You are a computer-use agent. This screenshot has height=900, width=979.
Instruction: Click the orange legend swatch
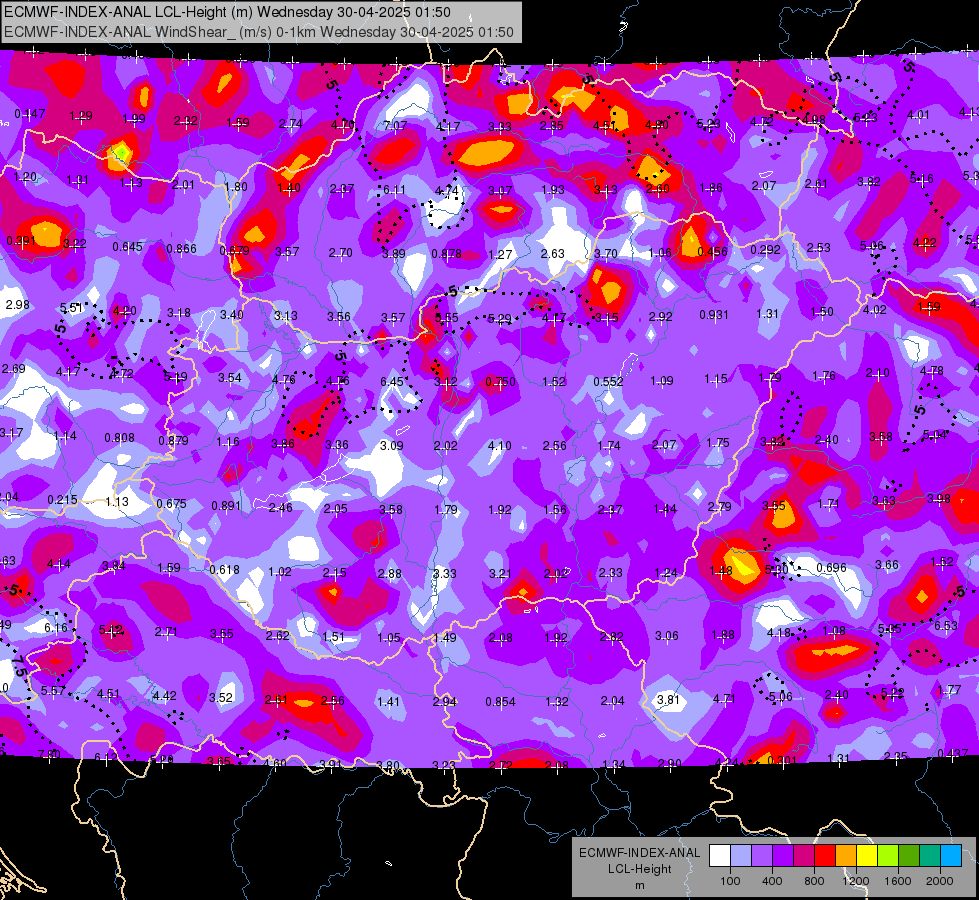(846, 855)
